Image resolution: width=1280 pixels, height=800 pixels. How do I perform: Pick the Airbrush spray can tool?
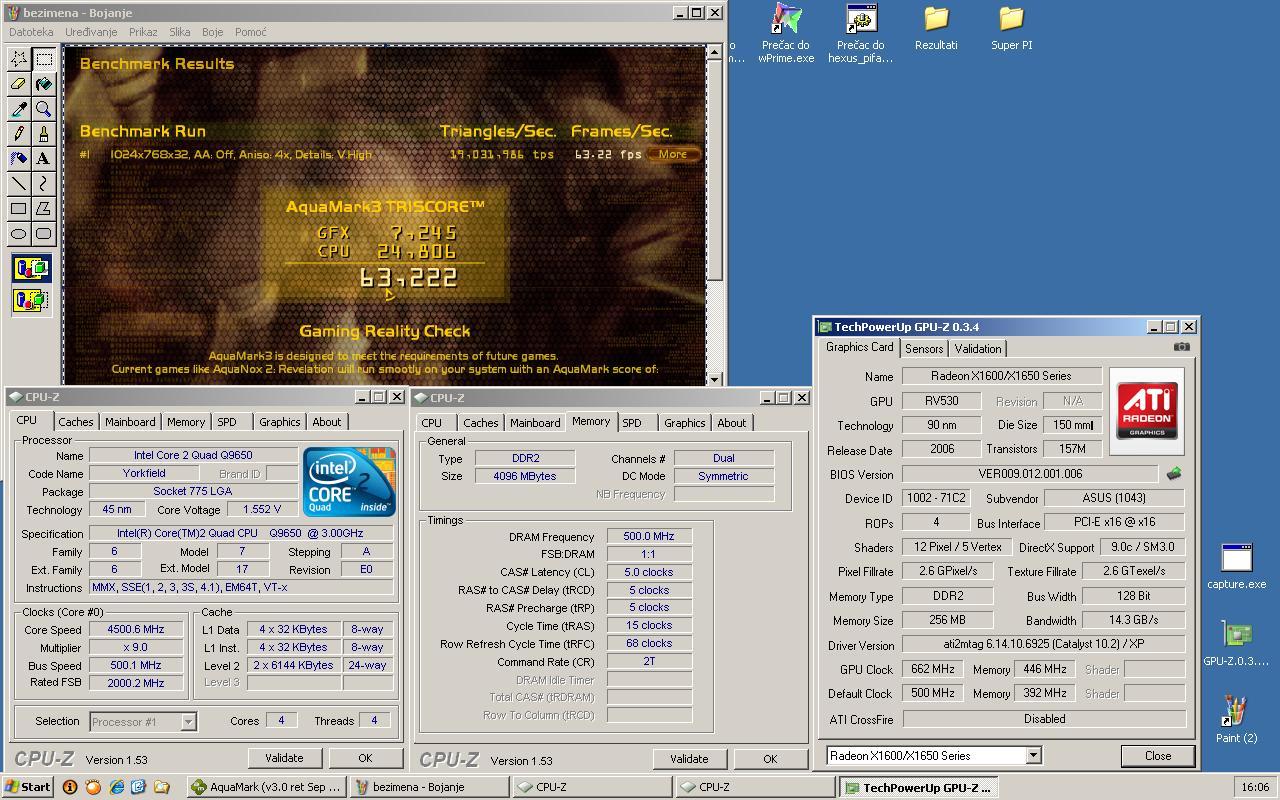click(x=19, y=159)
